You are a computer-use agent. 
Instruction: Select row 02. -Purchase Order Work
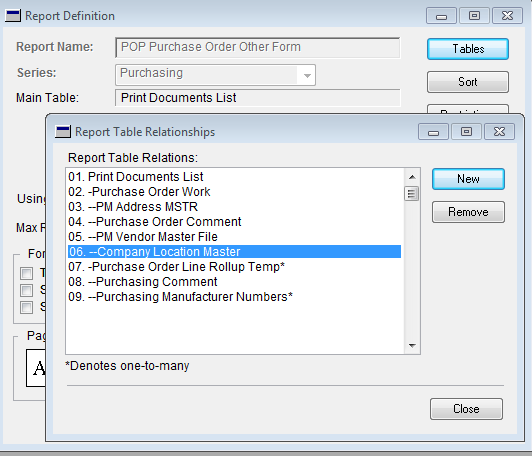tap(234, 192)
